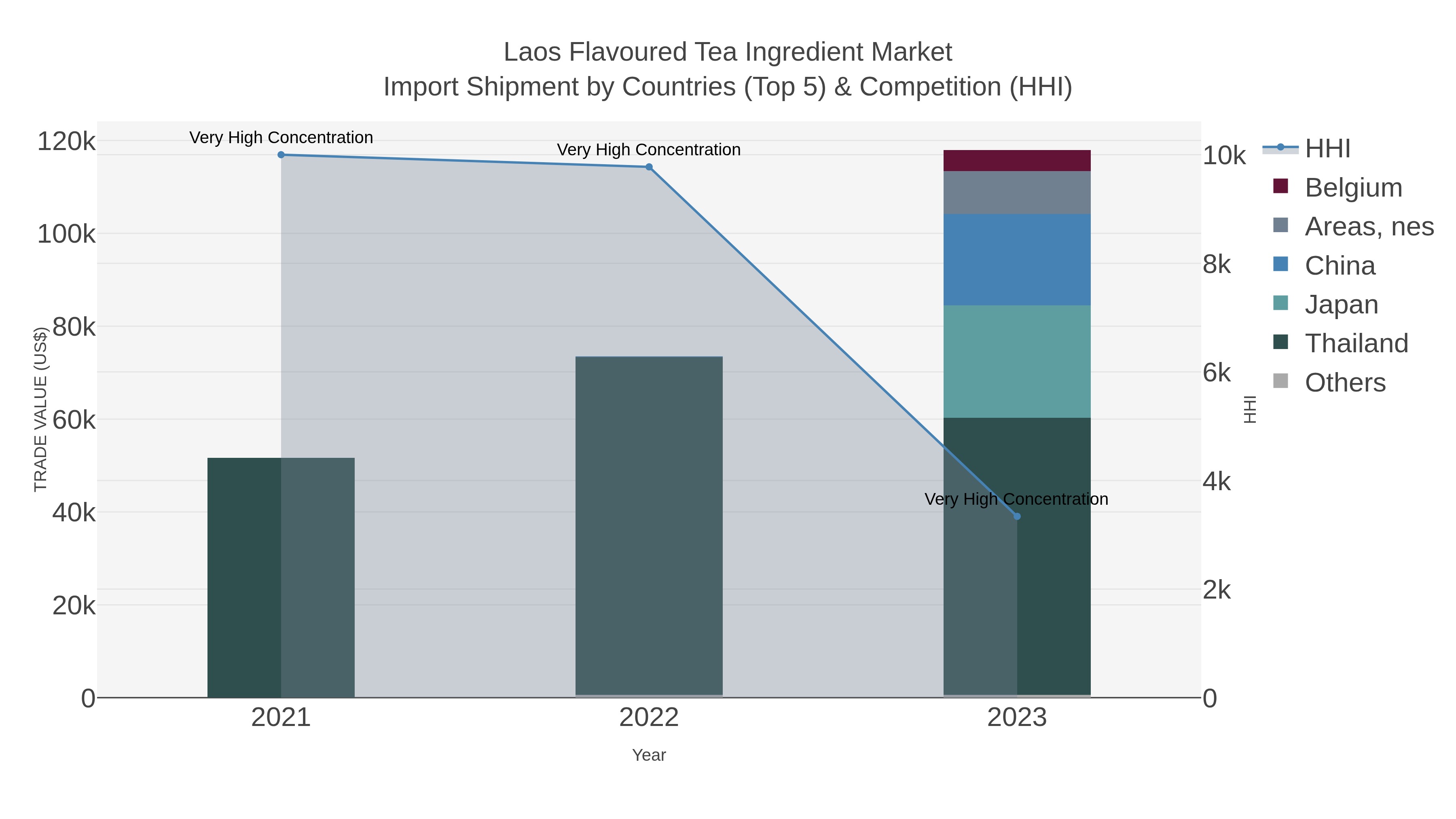The image size is (1456, 819).
Task: Select the Thailand segment of 2023 bar
Action: pos(1017,557)
